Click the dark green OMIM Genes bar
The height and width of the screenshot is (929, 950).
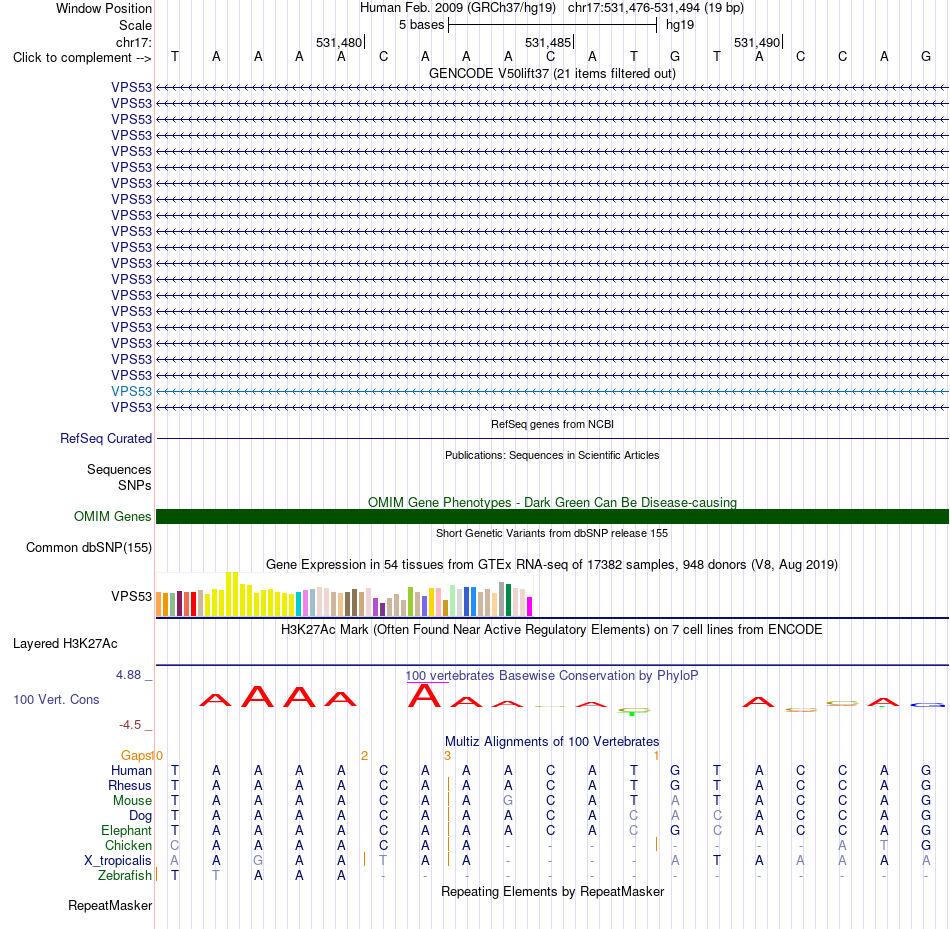point(552,516)
